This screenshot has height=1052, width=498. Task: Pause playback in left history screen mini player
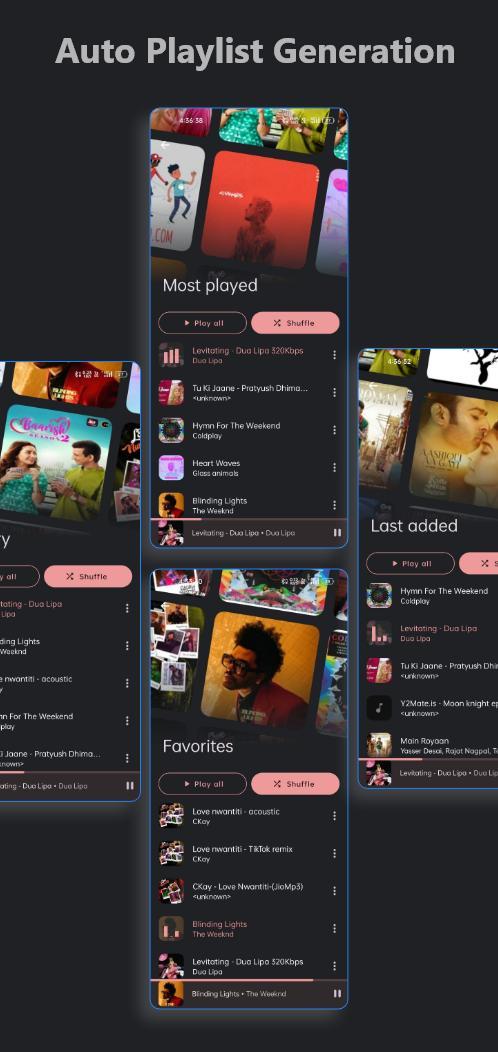point(130,786)
